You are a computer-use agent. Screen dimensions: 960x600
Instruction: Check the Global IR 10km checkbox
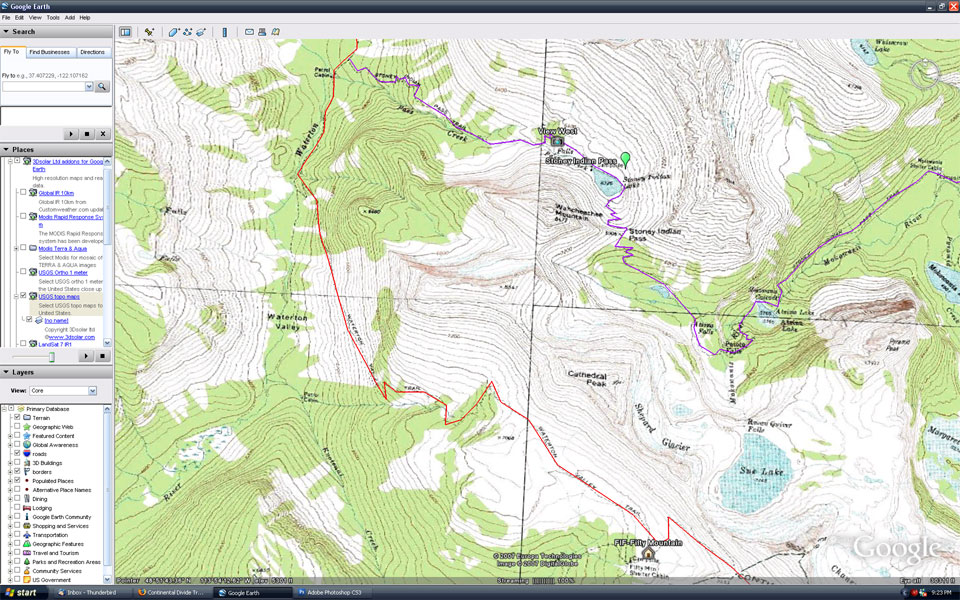point(23,192)
